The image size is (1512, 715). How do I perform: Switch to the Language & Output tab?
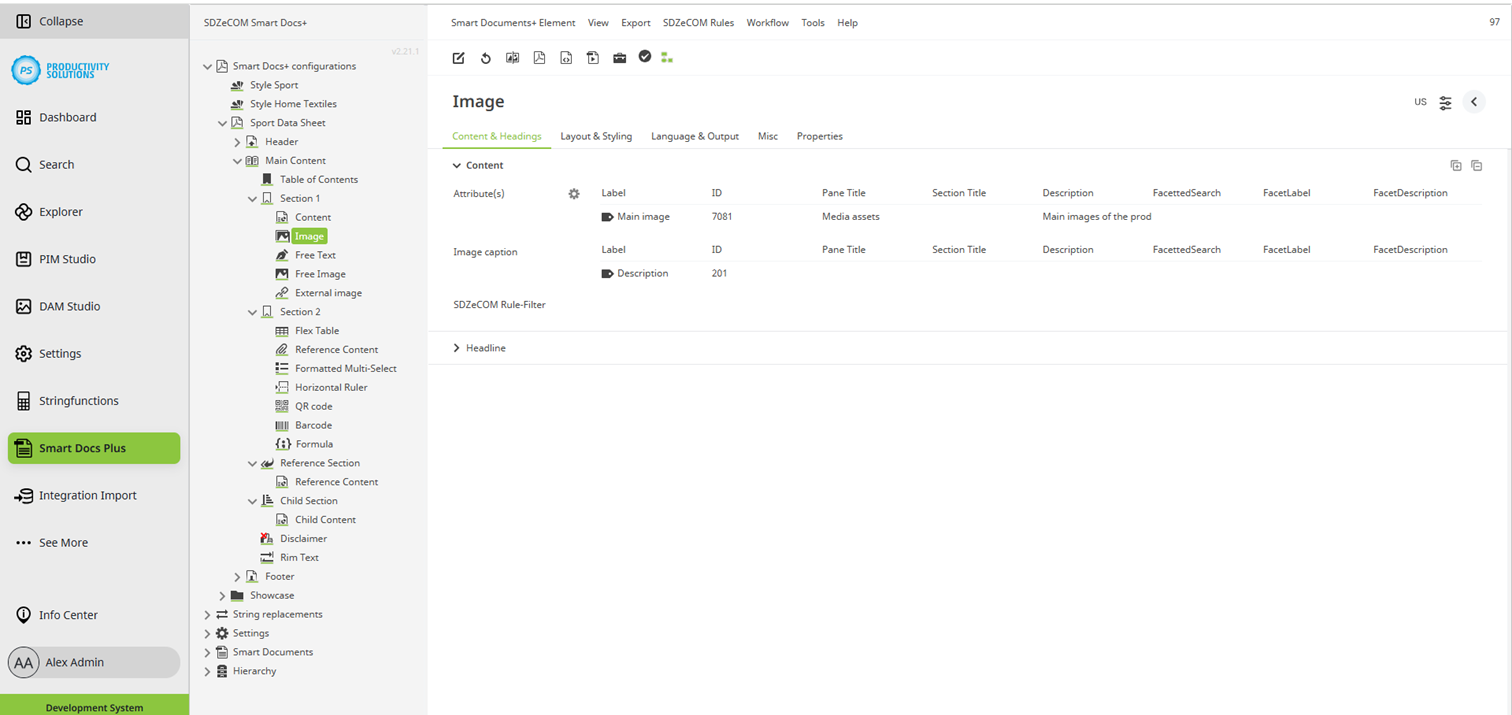pyautogui.click(x=695, y=136)
